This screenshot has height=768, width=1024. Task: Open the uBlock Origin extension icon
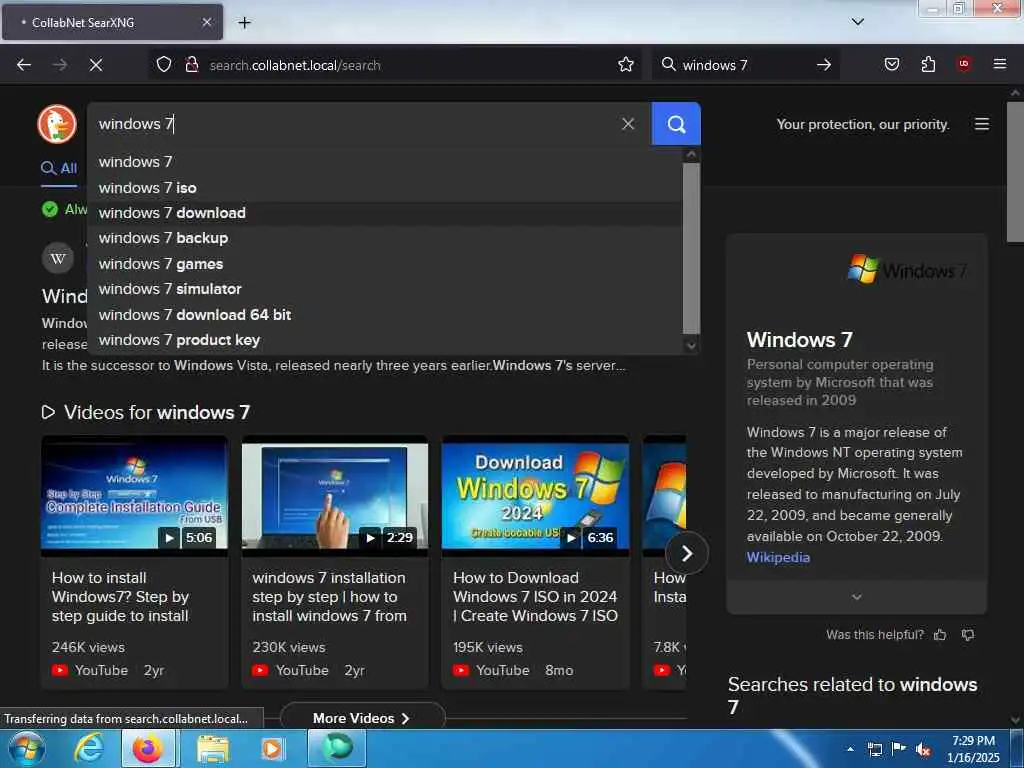click(x=964, y=64)
